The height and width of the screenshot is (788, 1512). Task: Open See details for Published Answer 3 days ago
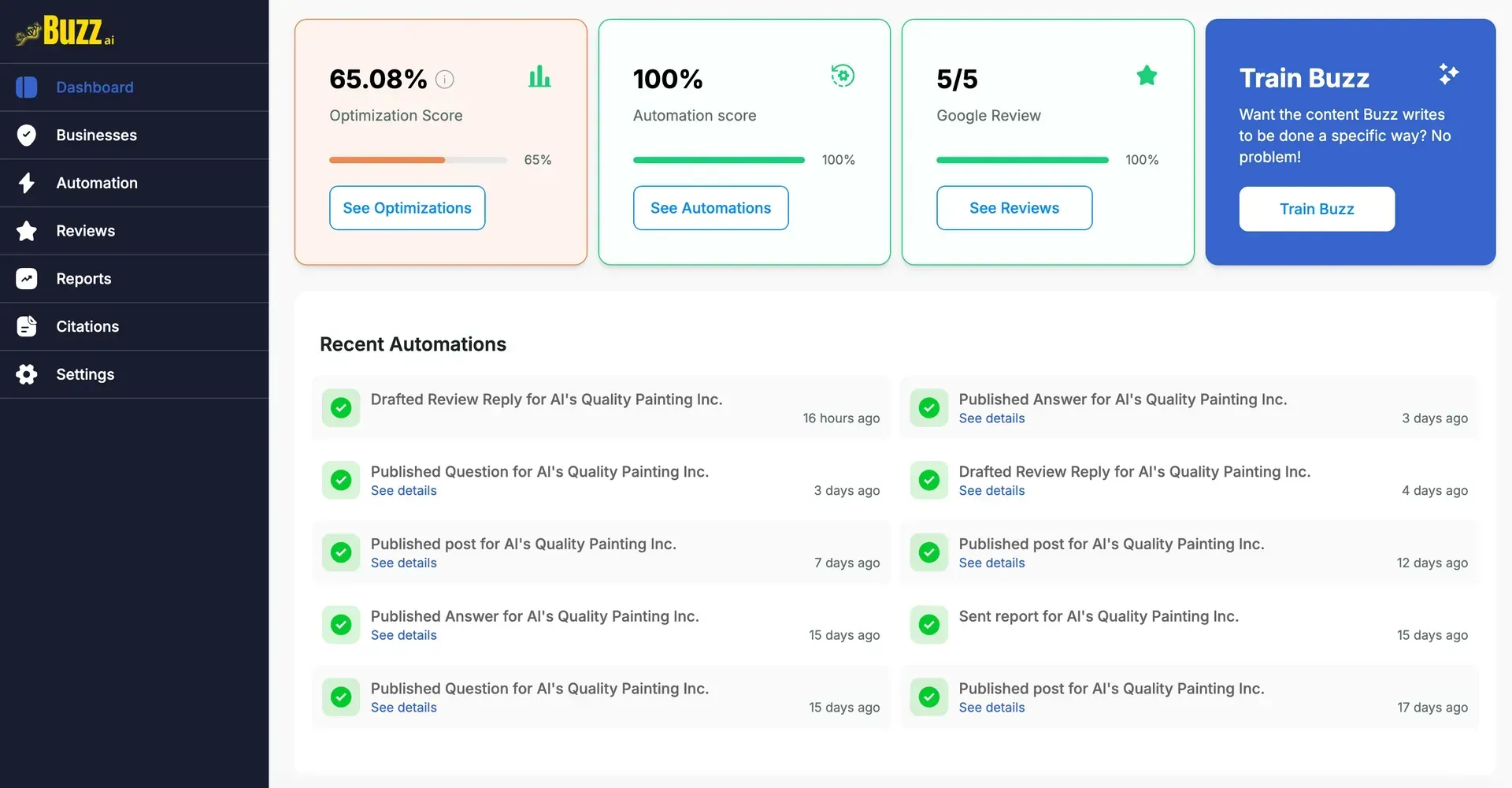pyautogui.click(x=991, y=418)
